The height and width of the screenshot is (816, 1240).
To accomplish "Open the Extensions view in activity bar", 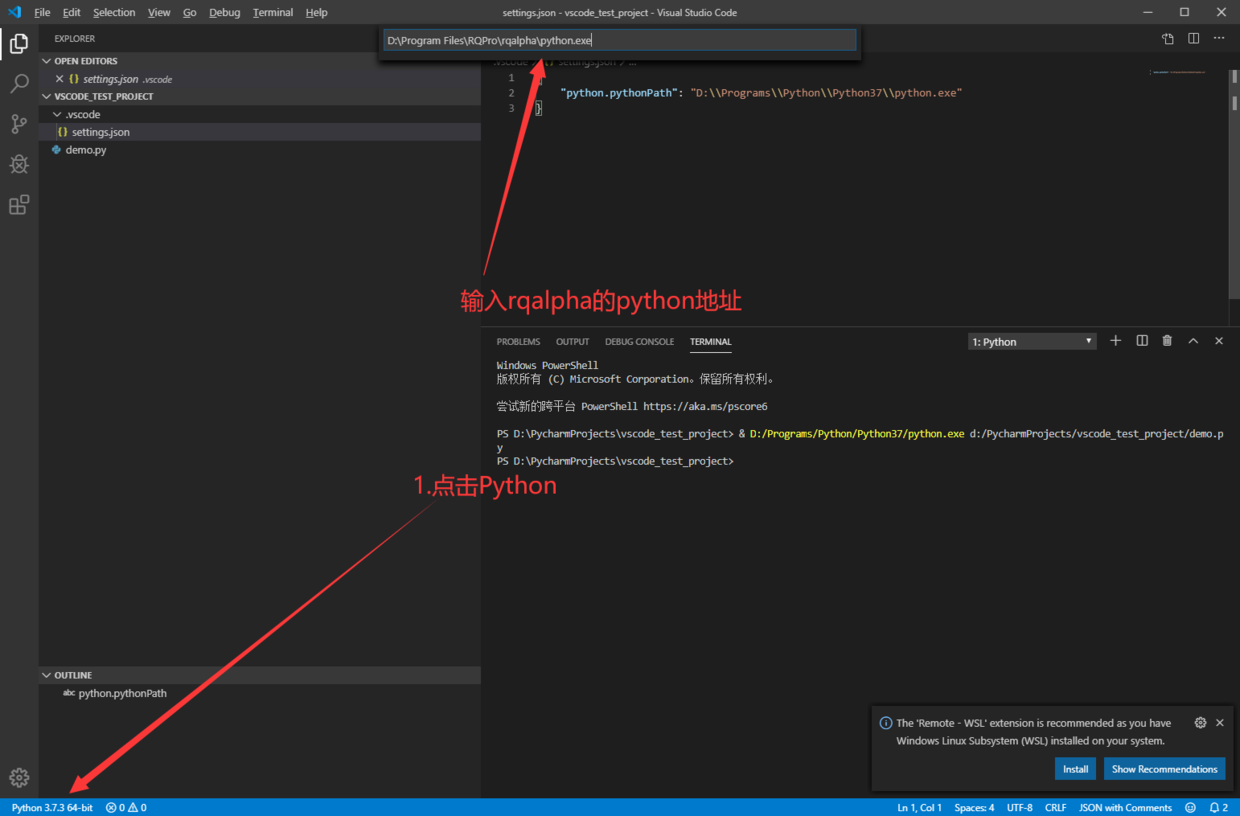I will [19, 205].
